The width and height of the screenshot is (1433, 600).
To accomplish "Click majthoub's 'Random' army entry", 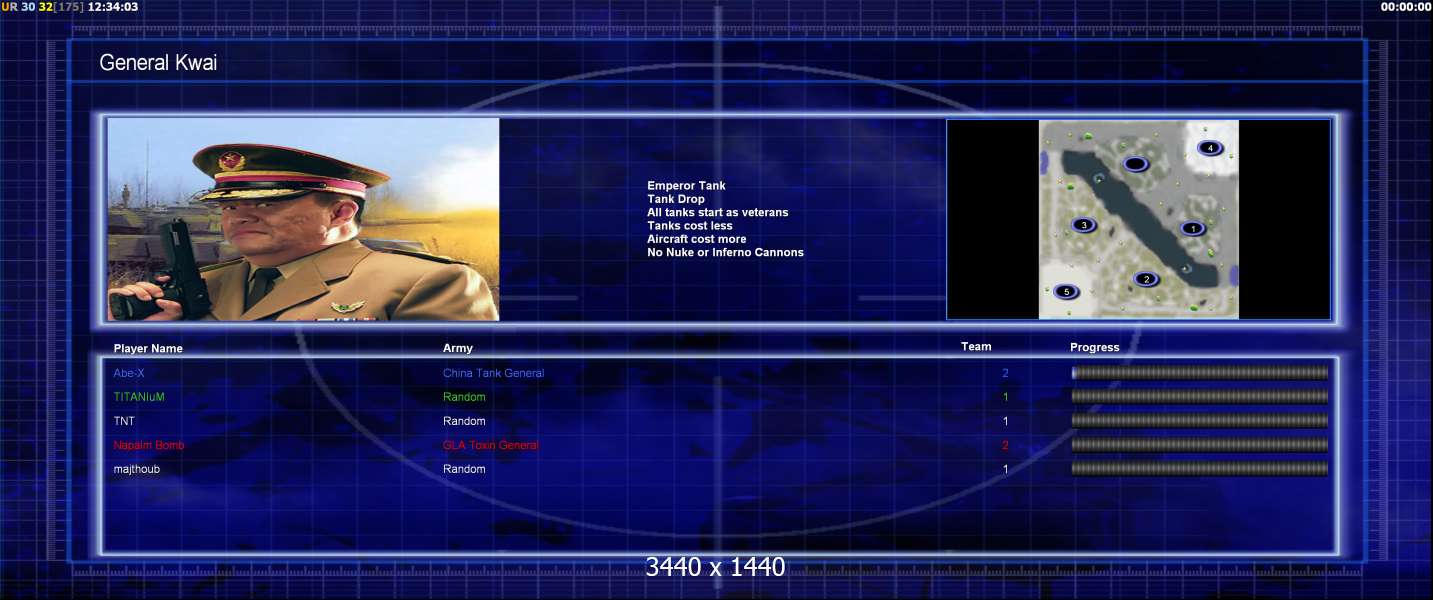I will pos(464,469).
